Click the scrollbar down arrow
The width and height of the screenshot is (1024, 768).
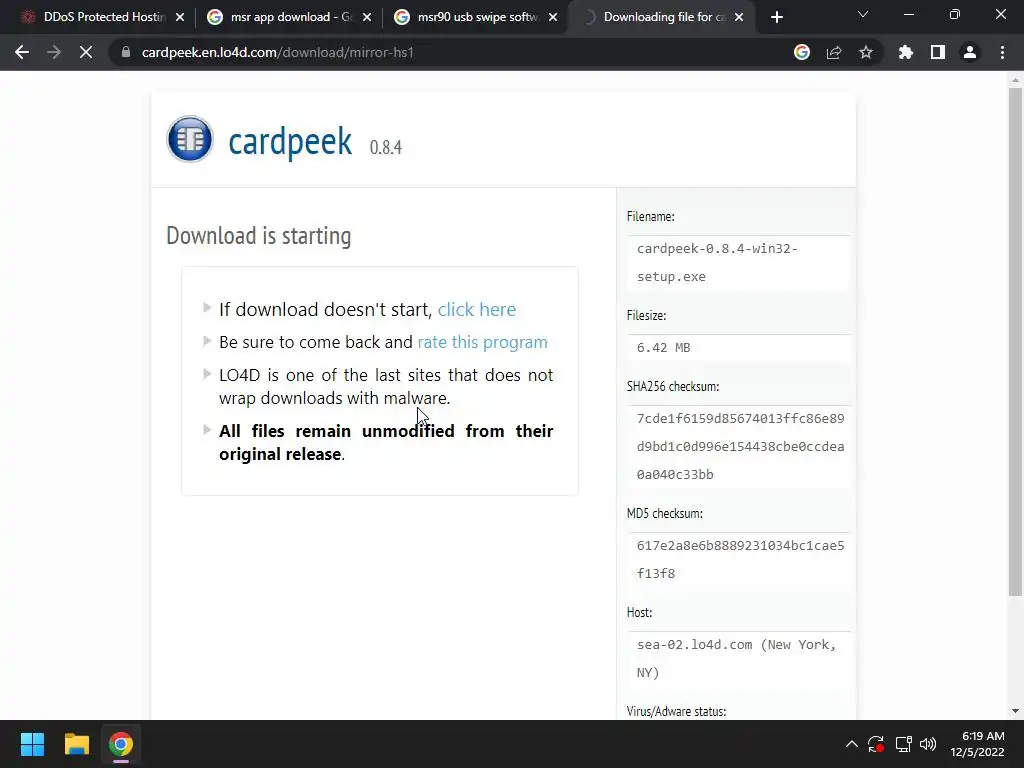(x=1015, y=711)
